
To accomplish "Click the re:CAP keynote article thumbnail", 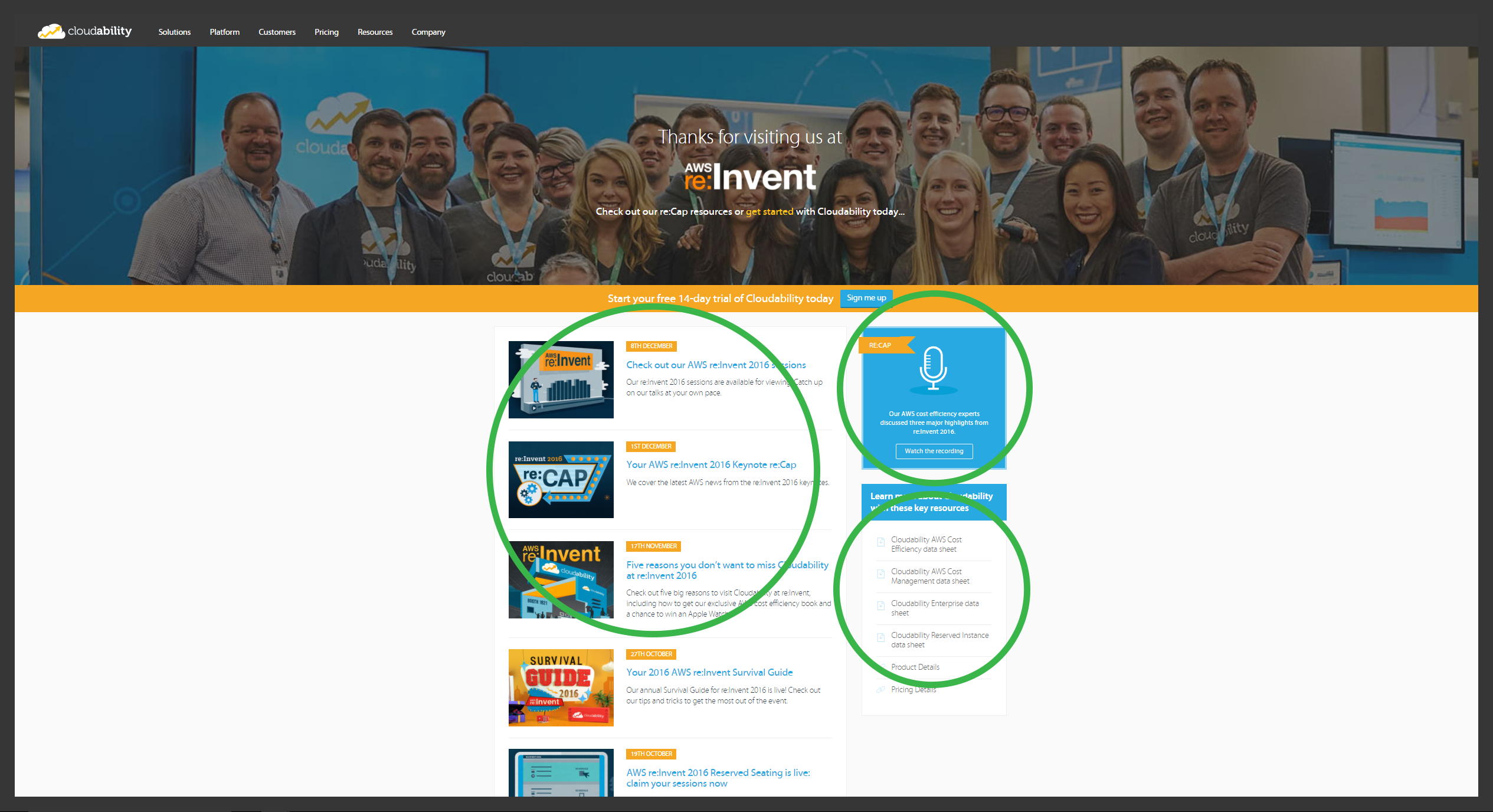I will pos(561,480).
